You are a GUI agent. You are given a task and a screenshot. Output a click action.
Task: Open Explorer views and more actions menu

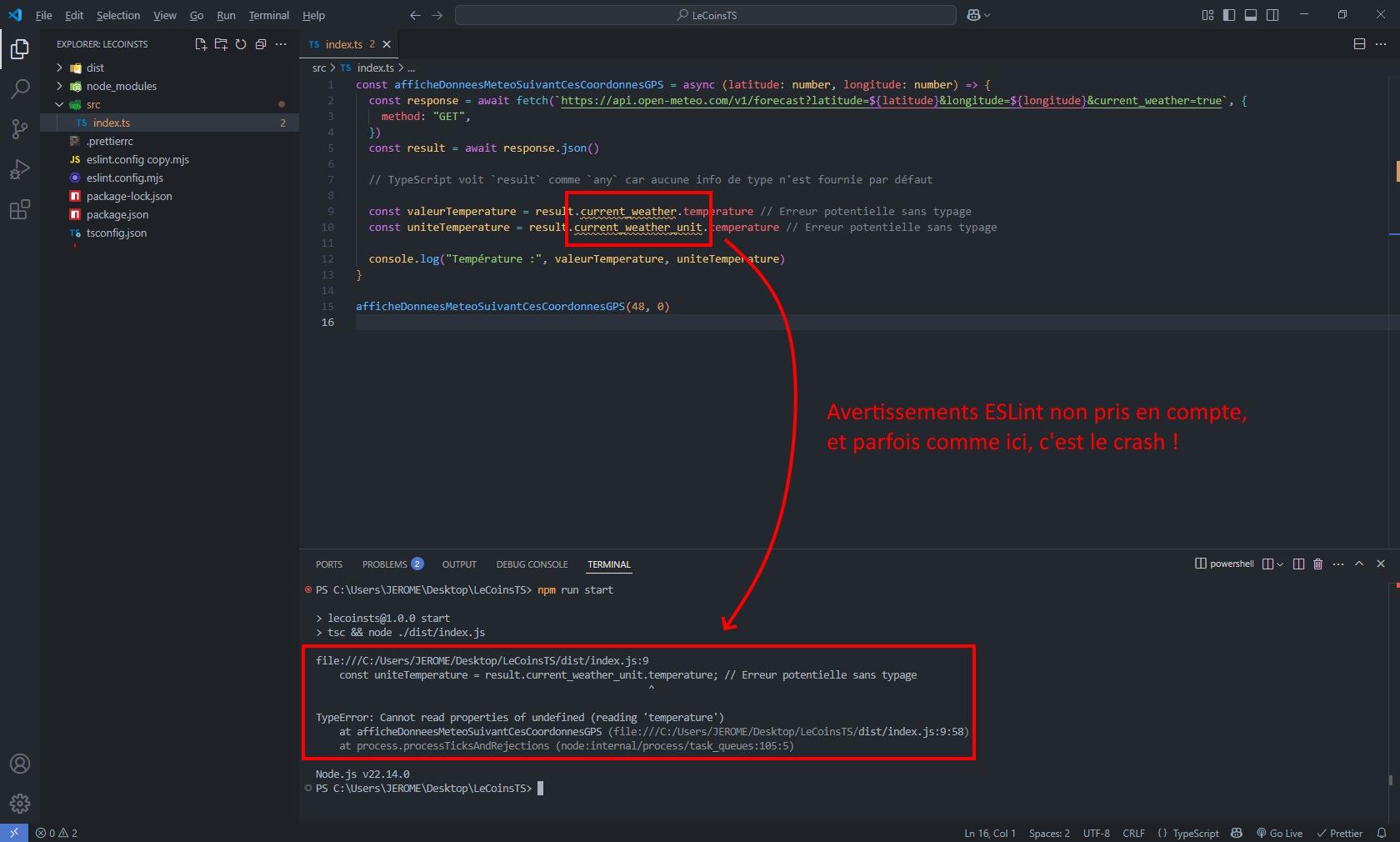[x=281, y=44]
